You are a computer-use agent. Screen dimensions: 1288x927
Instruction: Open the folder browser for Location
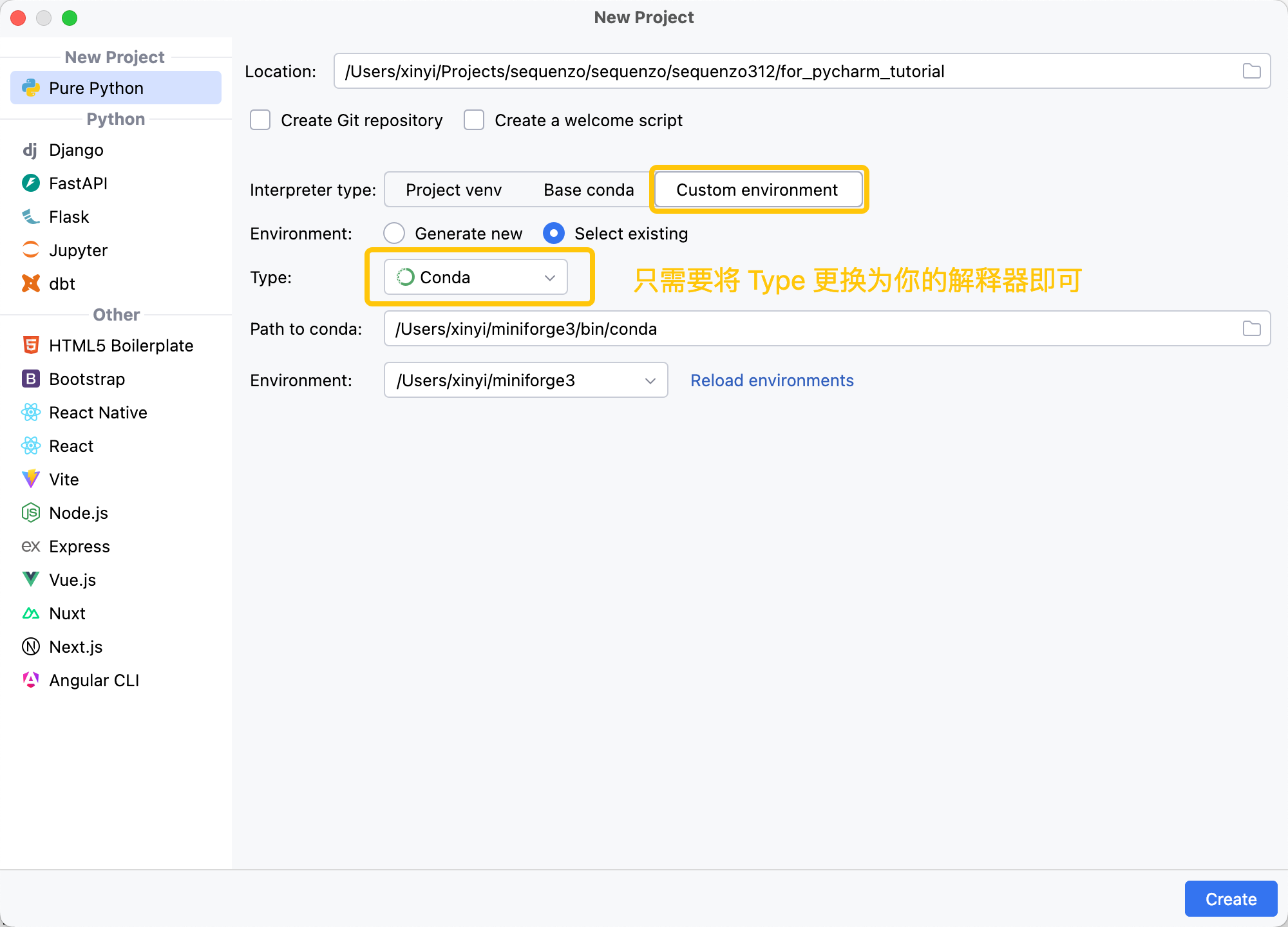(x=1252, y=71)
